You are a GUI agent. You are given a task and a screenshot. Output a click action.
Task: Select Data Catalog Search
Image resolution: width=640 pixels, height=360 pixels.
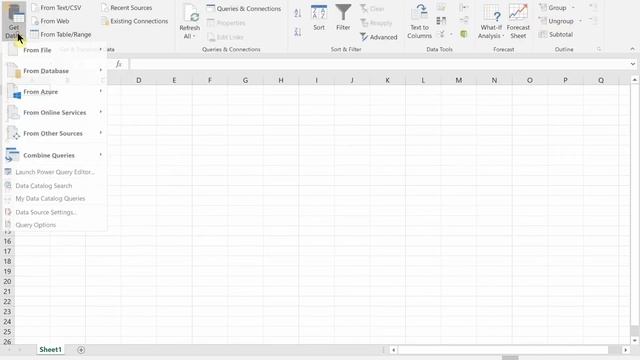point(55,186)
